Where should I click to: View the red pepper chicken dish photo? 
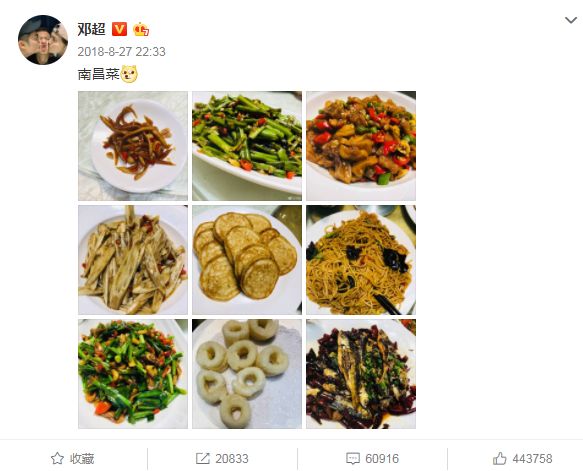pyautogui.click(x=361, y=146)
